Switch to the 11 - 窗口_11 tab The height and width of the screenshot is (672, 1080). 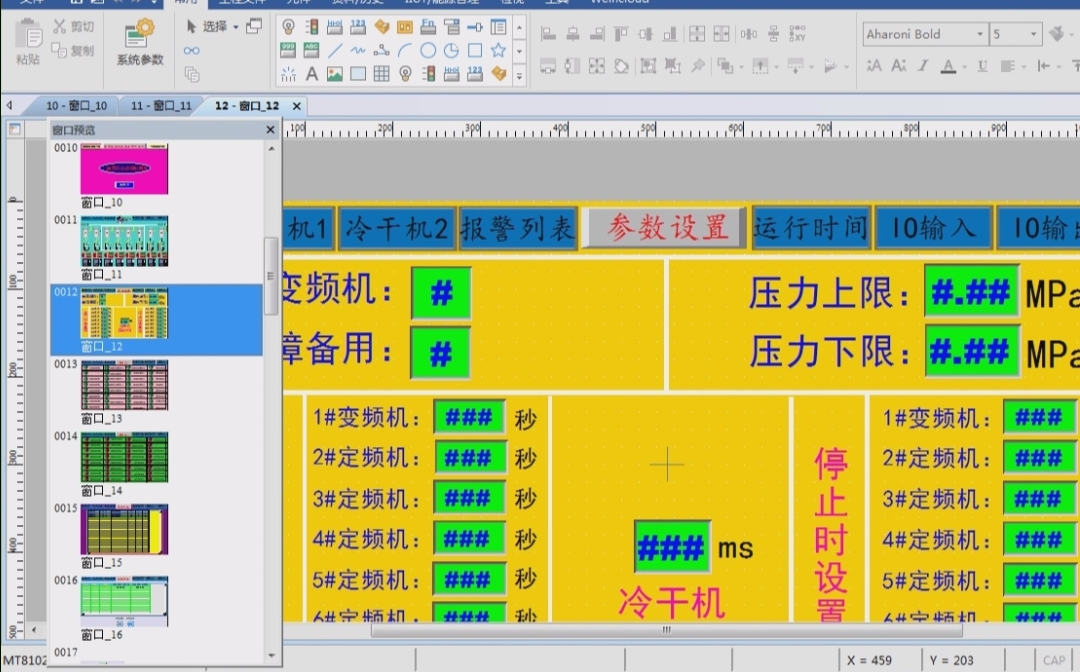tap(161, 105)
